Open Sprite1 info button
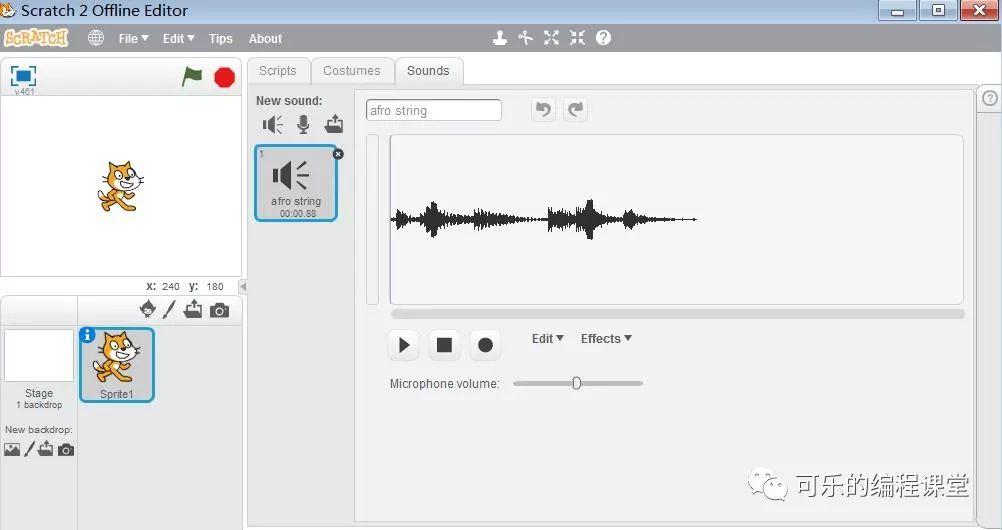Image resolution: width=1002 pixels, height=530 pixels. click(x=88, y=334)
